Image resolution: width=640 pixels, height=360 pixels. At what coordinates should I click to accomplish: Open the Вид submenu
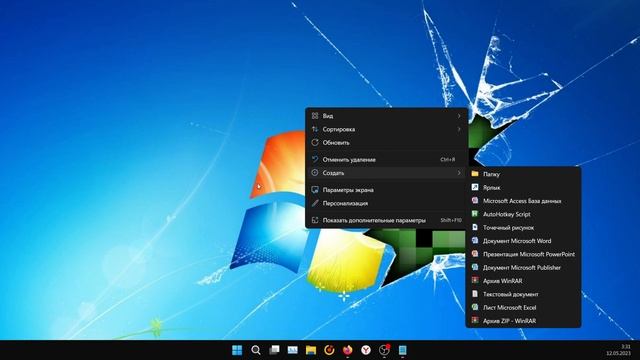pyautogui.click(x=387, y=116)
